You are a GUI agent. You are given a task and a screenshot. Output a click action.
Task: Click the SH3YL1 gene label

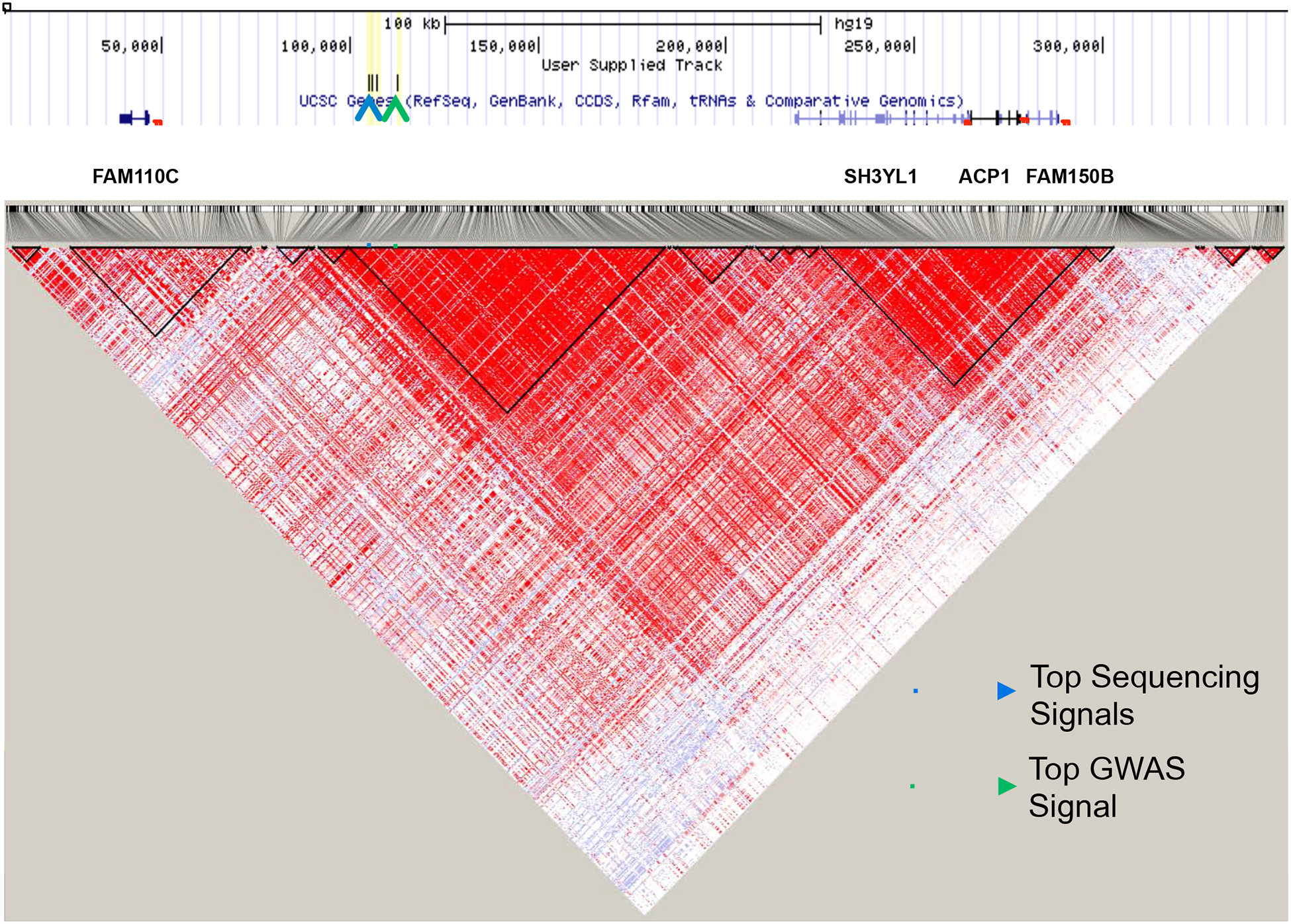880,177
